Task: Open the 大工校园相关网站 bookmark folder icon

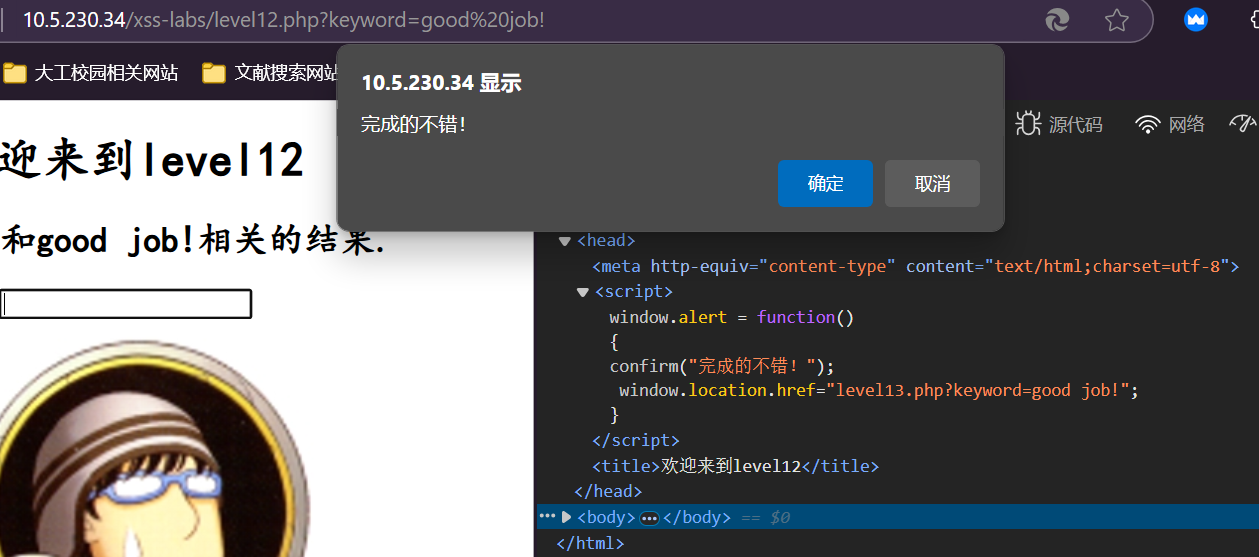Action: 15,73
